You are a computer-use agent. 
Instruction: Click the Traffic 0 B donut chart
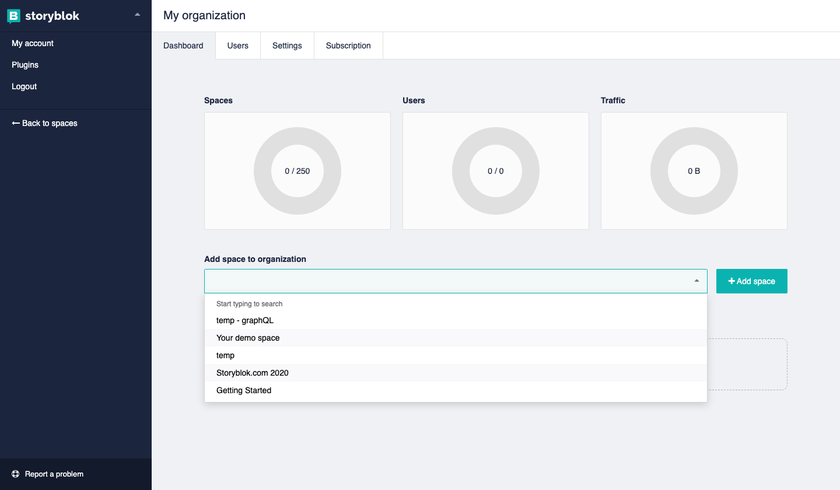point(694,171)
